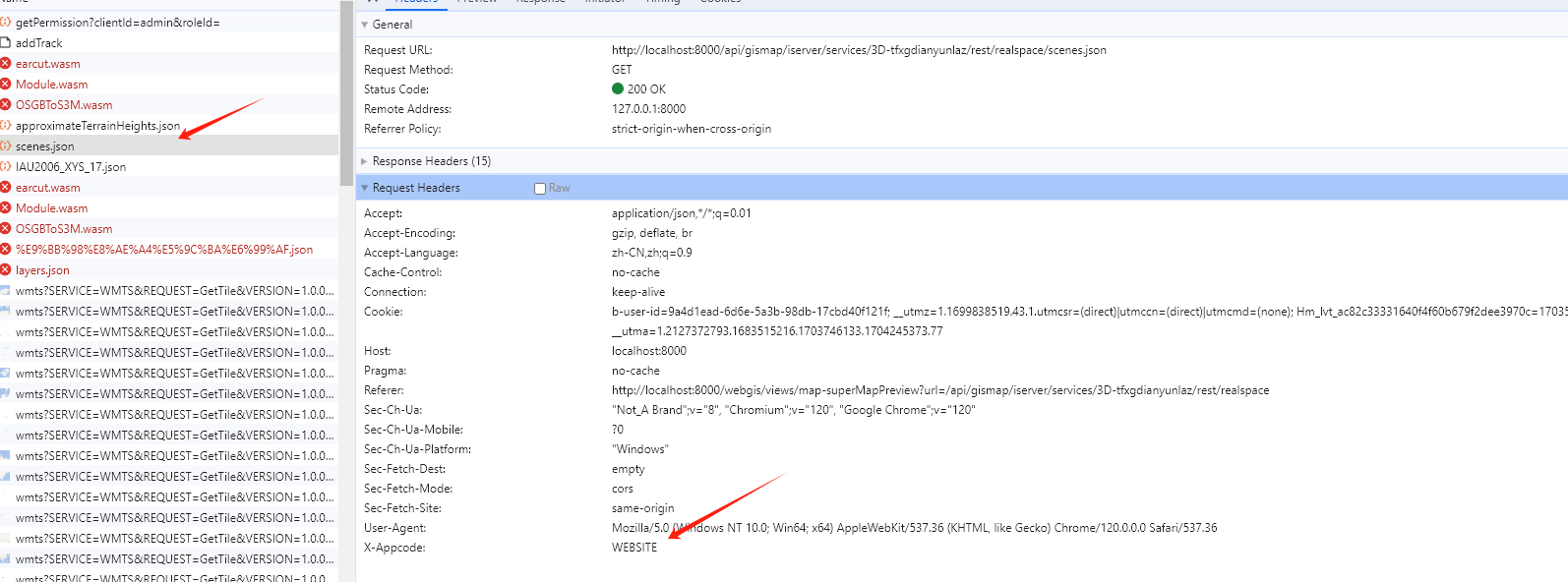Click the document icon next to addTrack

click(5, 42)
